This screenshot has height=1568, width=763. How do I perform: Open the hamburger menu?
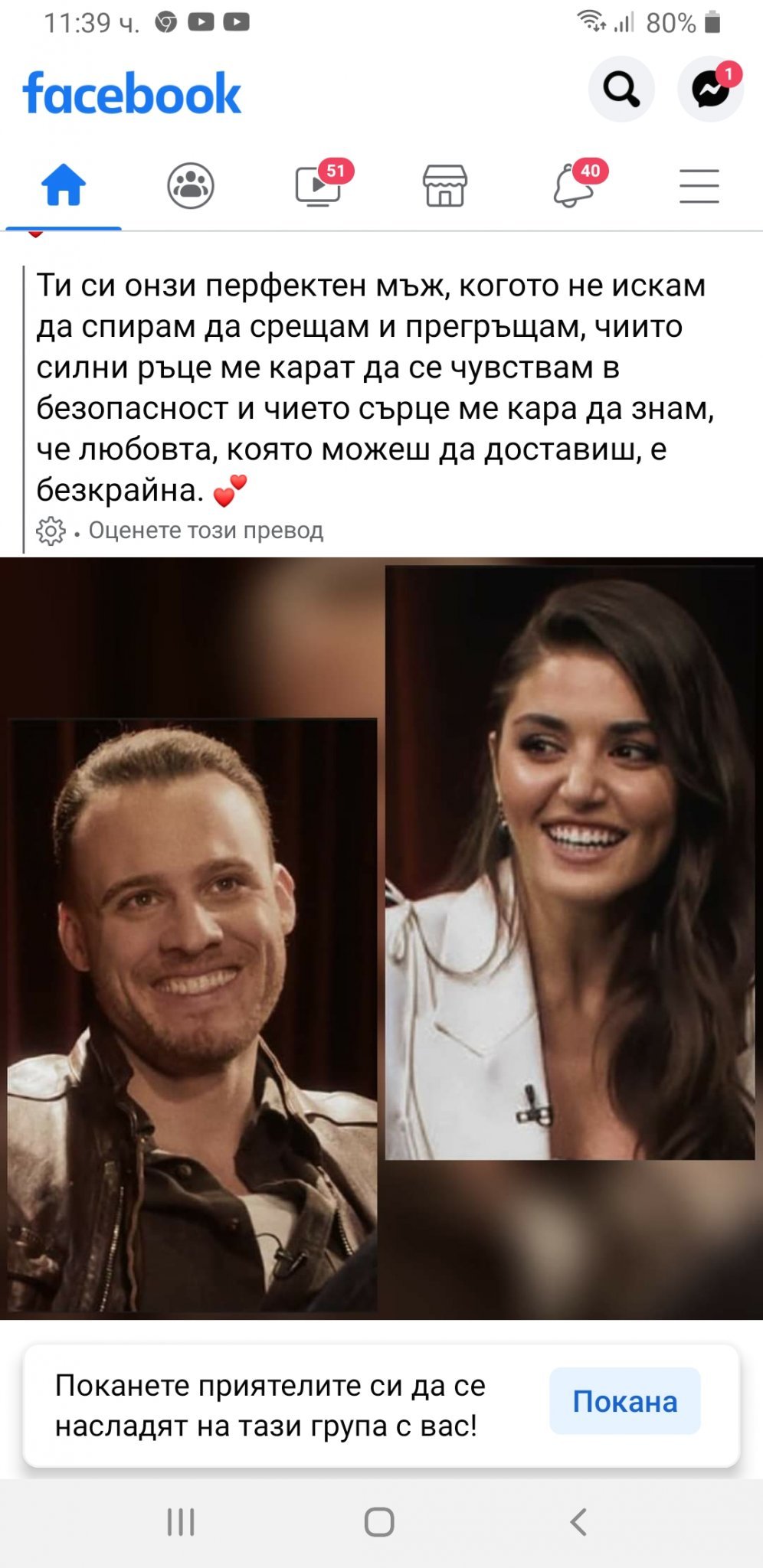(x=699, y=186)
